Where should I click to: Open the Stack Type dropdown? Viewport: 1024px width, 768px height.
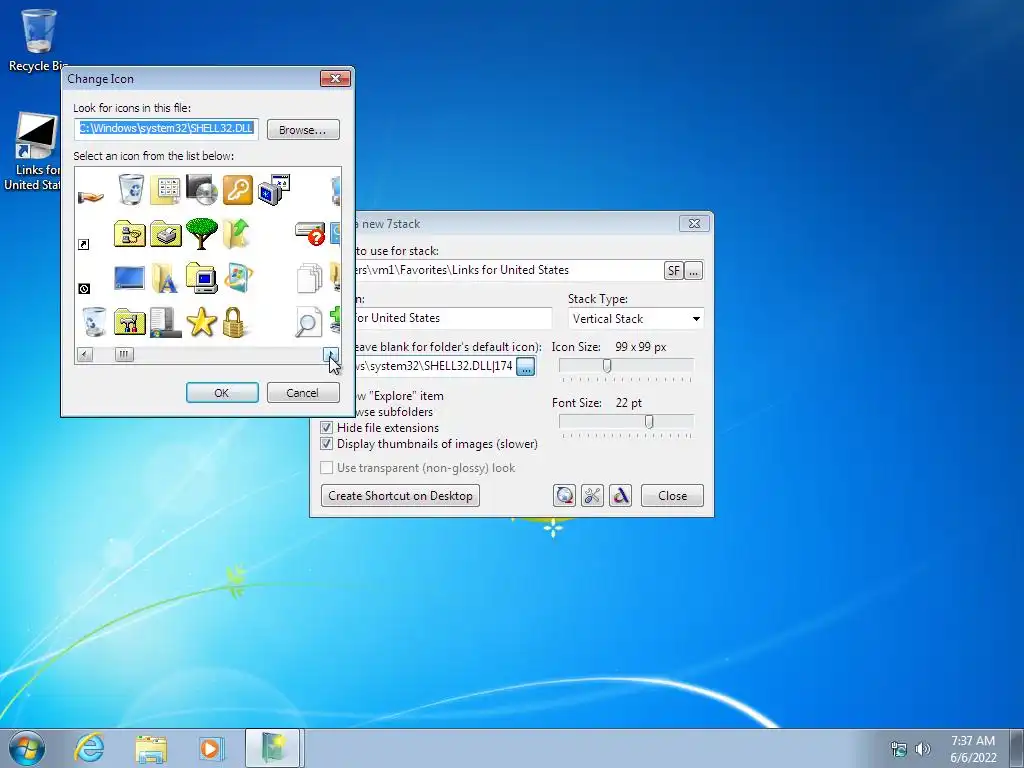pyautogui.click(x=635, y=319)
